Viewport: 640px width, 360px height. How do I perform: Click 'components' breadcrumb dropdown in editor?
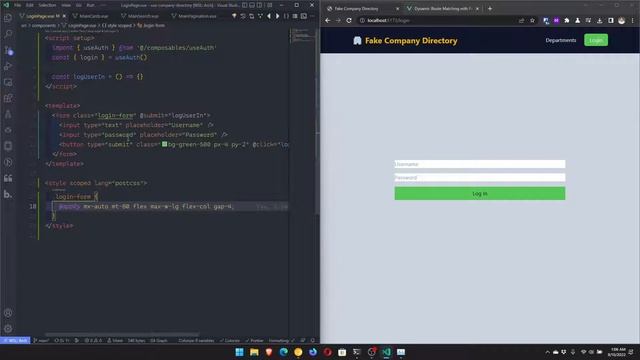44,25
